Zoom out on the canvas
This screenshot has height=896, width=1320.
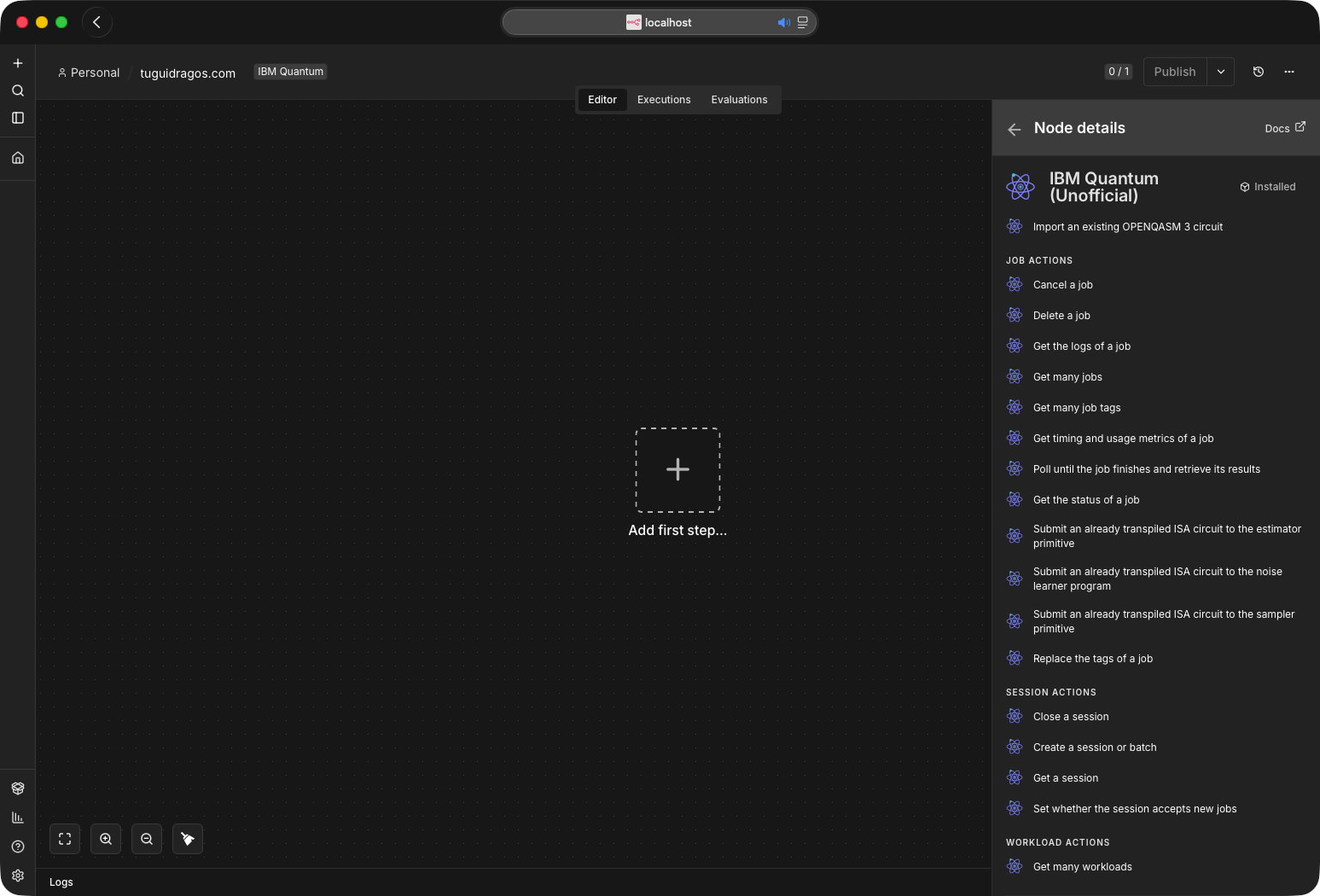pos(147,839)
